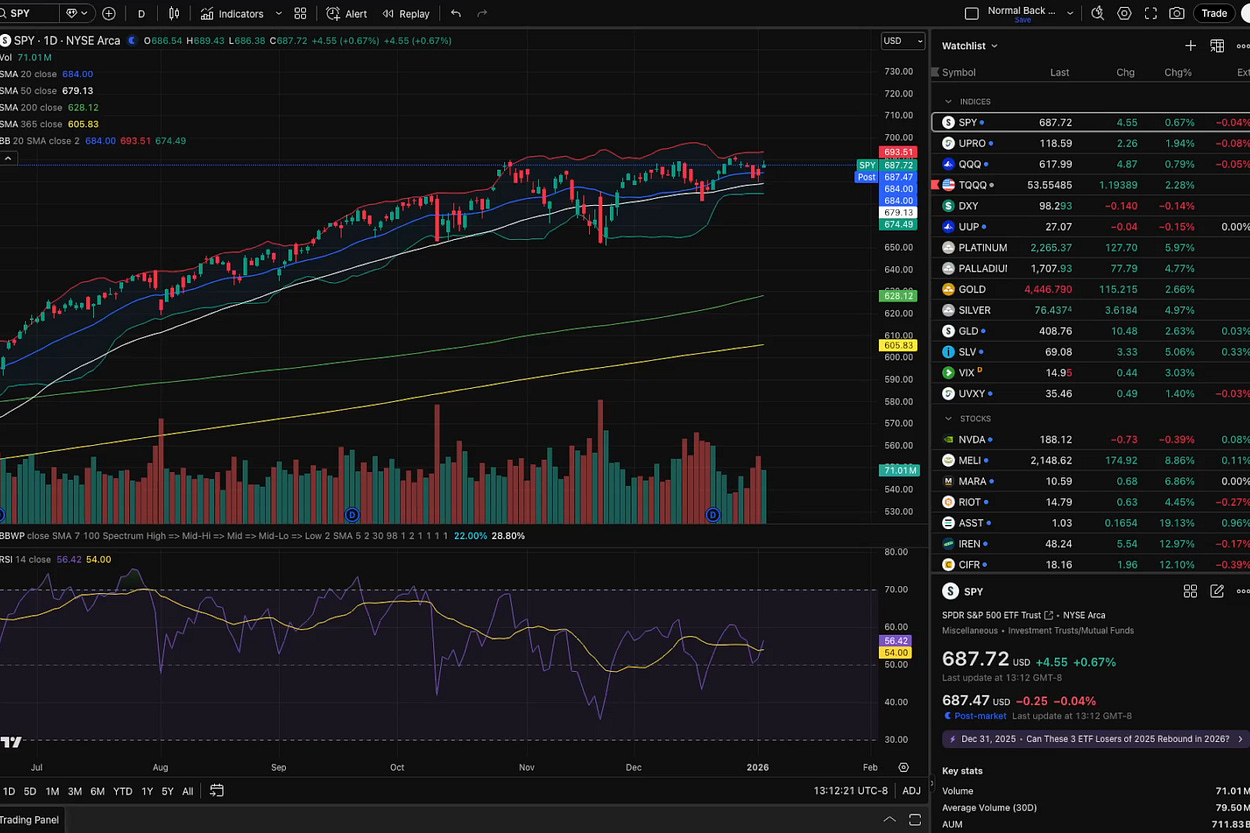1250x833 pixels.
Task: Click the symbol search field showing SPY
Action: (28, 14)
